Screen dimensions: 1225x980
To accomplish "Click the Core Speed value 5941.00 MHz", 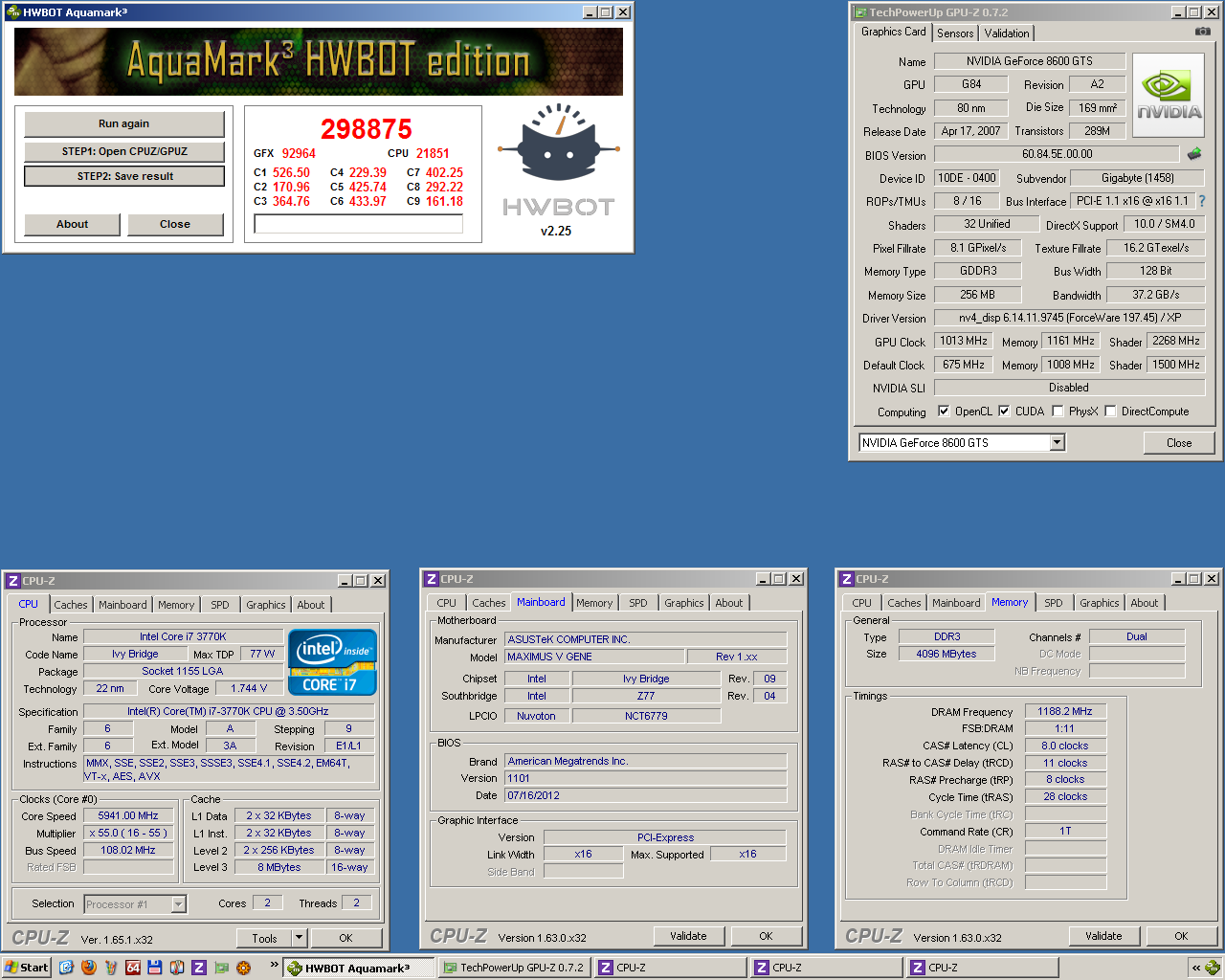I will [x=128, y=815].
